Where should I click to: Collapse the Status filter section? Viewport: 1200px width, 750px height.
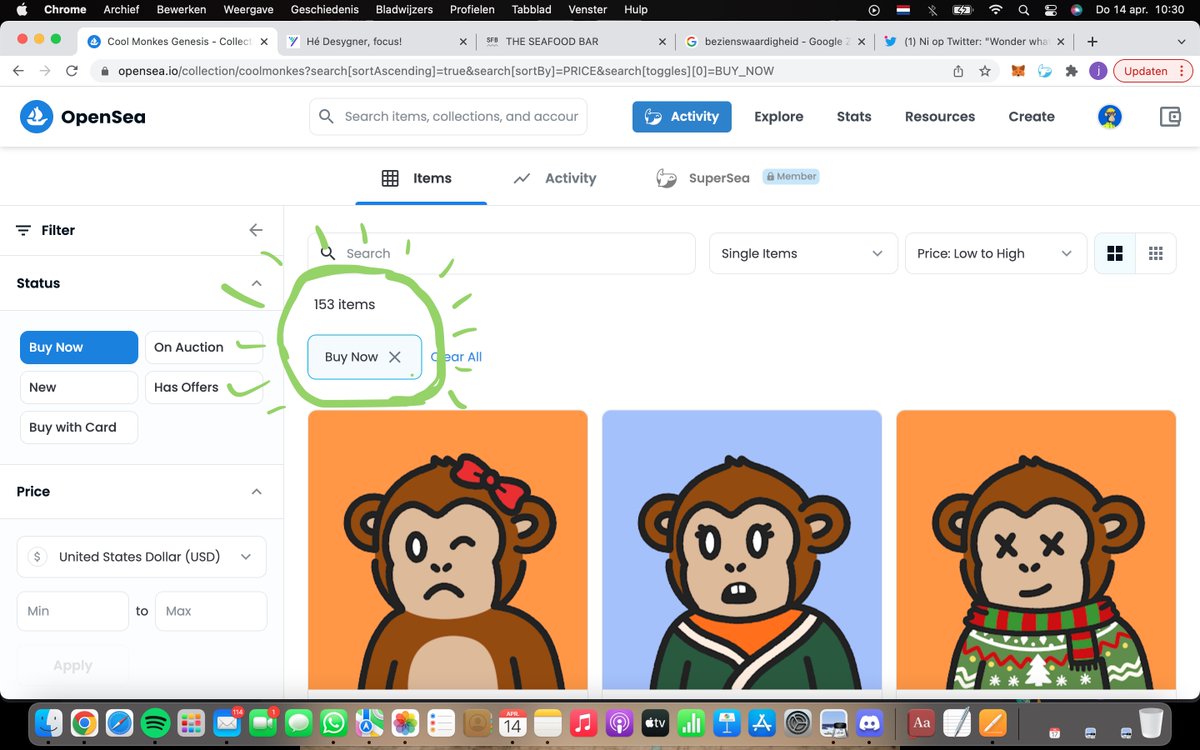(256, 284)
